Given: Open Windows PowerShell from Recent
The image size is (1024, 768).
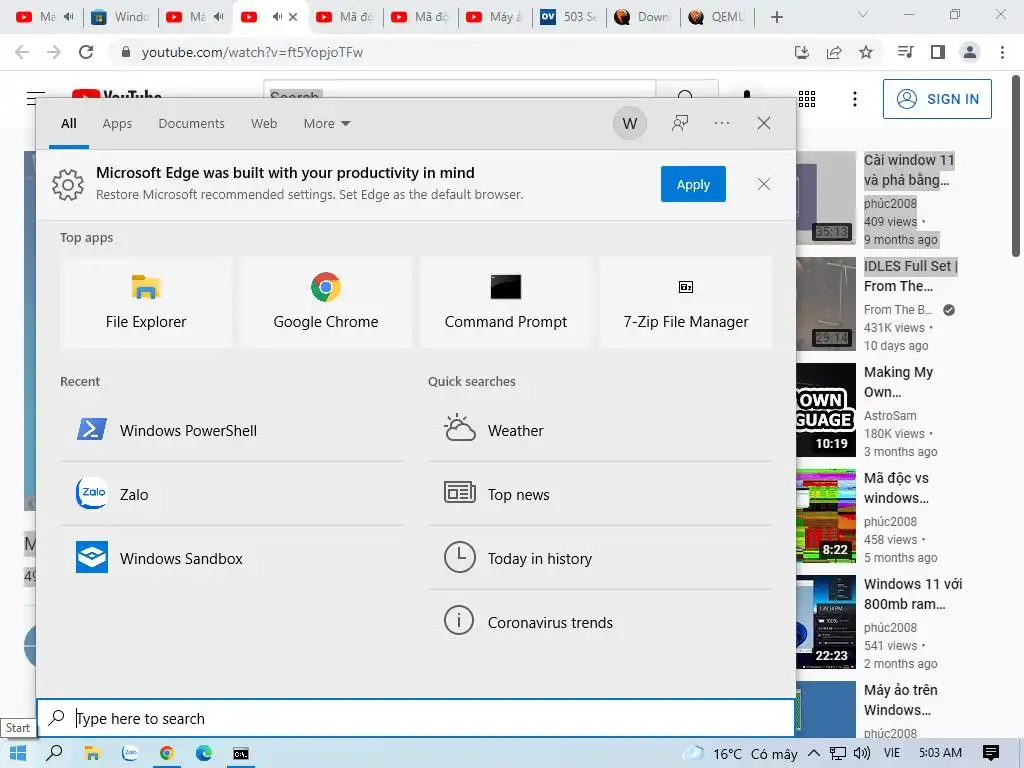Looking at the screenshot, I should tap(232, 430).
